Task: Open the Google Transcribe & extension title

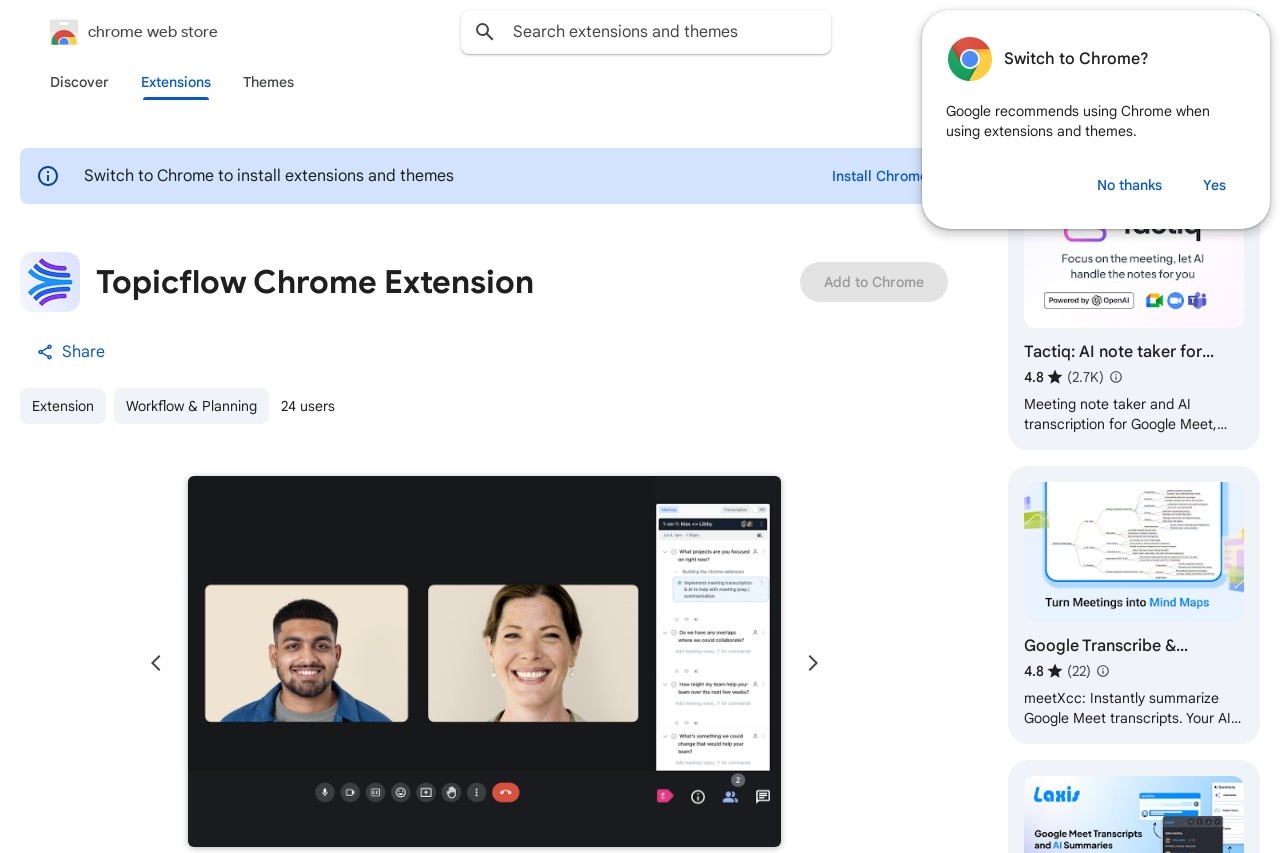Action: [1106, 645]
